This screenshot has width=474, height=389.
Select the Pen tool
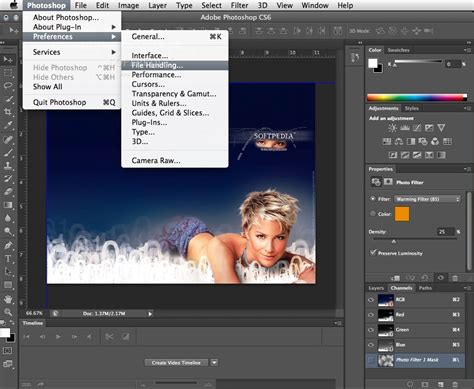pyautogui.click(x=8, y=245)
